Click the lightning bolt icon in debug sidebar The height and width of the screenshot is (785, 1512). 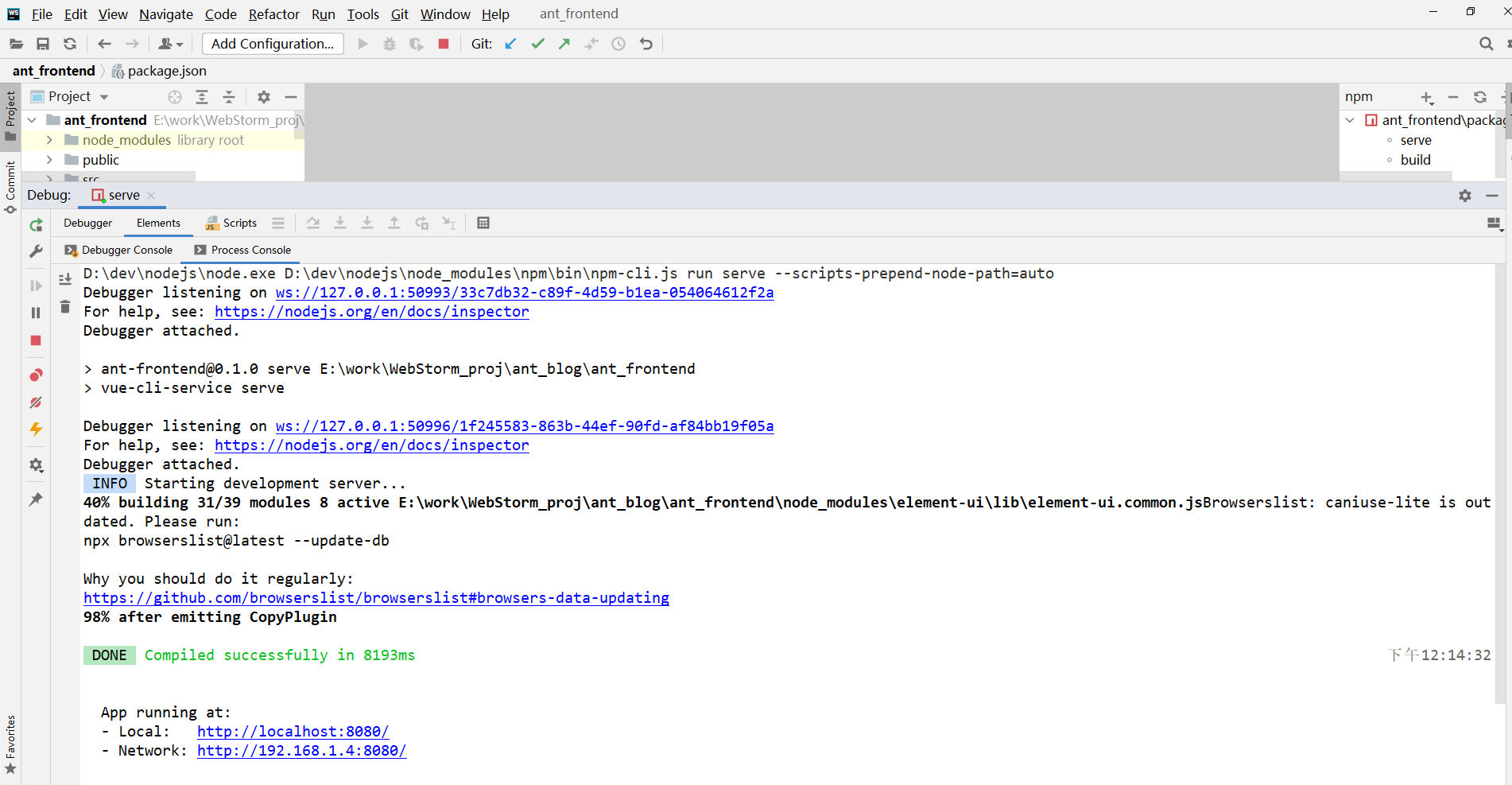click(x=36, y=429)
